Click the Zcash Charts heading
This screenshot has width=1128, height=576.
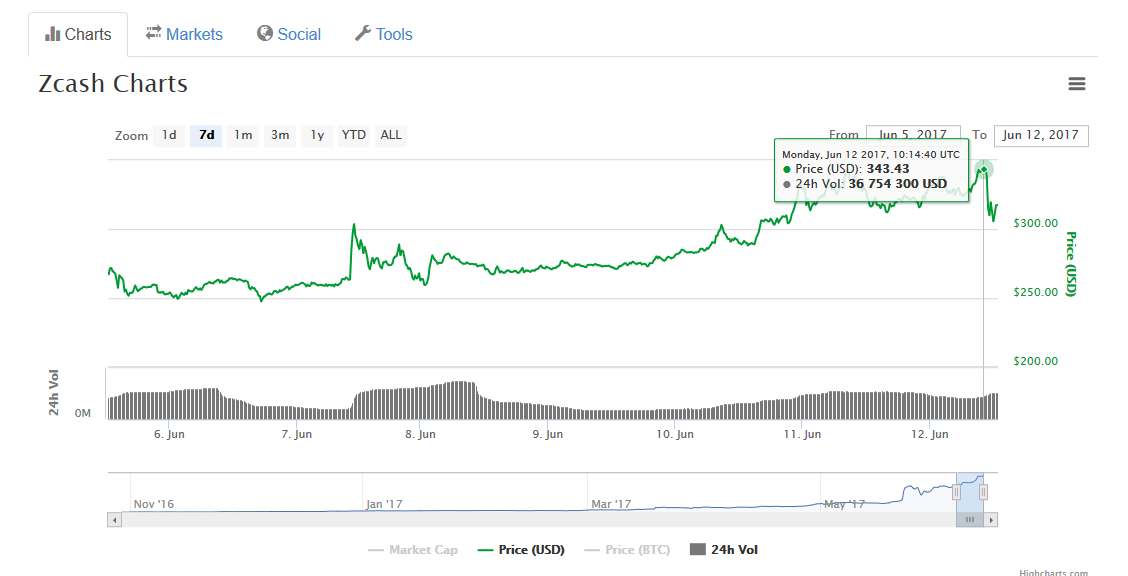click(113, 84)
